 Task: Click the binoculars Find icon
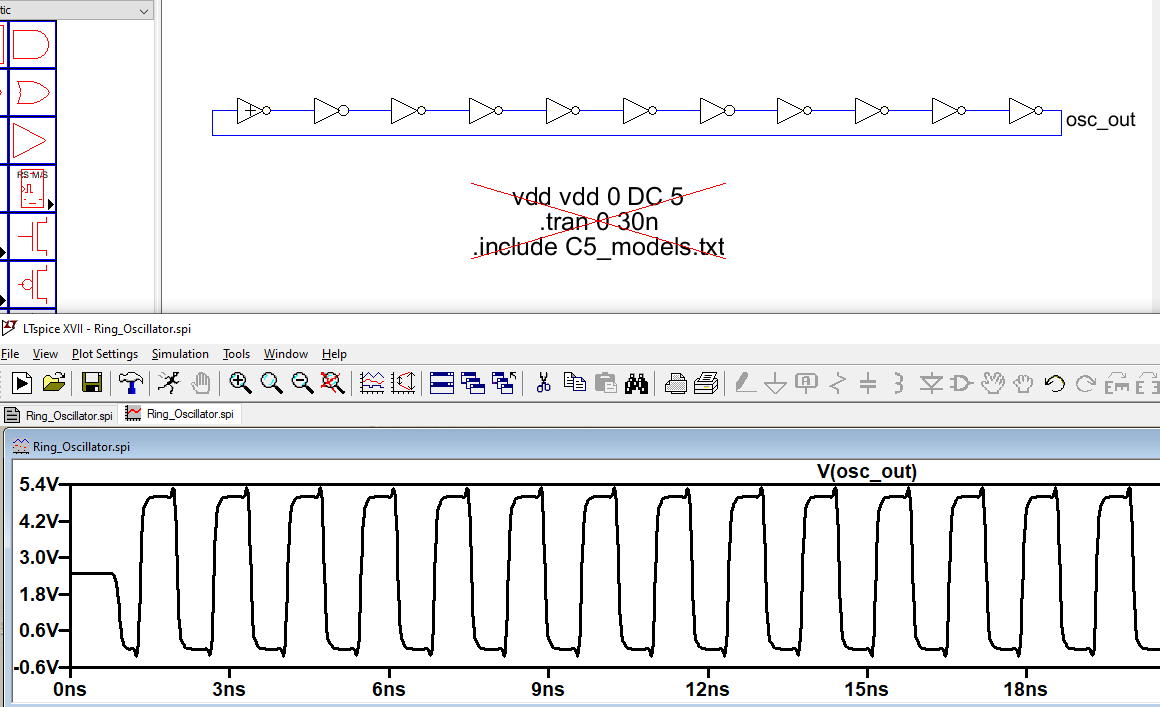[636, 383]
